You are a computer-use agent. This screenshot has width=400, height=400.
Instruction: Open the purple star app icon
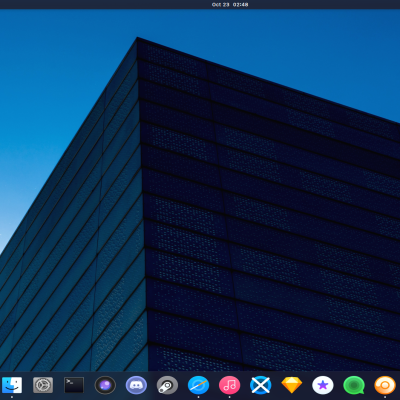[x=323, y=385]
